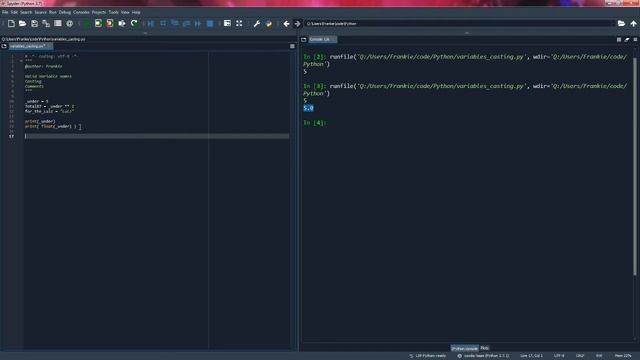Re-run the last script
640x360 pixels.
[134, 24]
